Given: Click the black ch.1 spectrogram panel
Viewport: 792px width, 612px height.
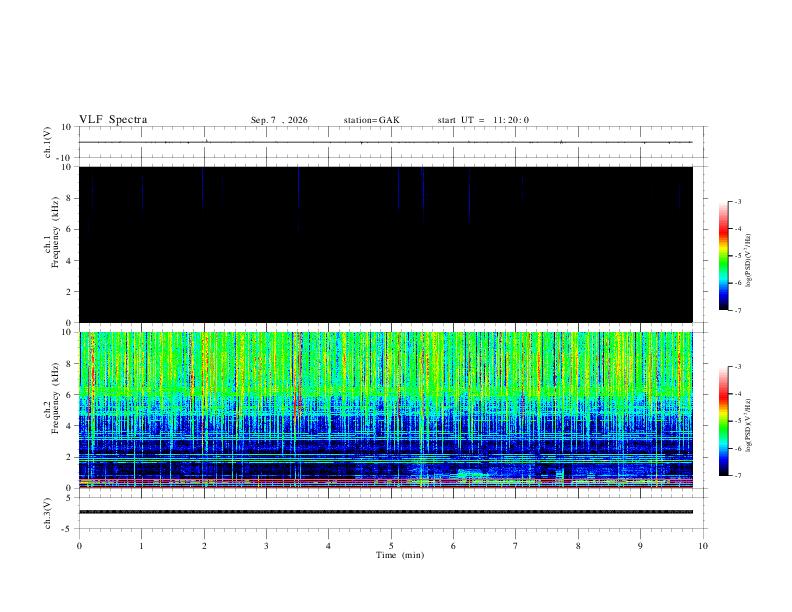Looking at the screenshot, I should point(386,245).
